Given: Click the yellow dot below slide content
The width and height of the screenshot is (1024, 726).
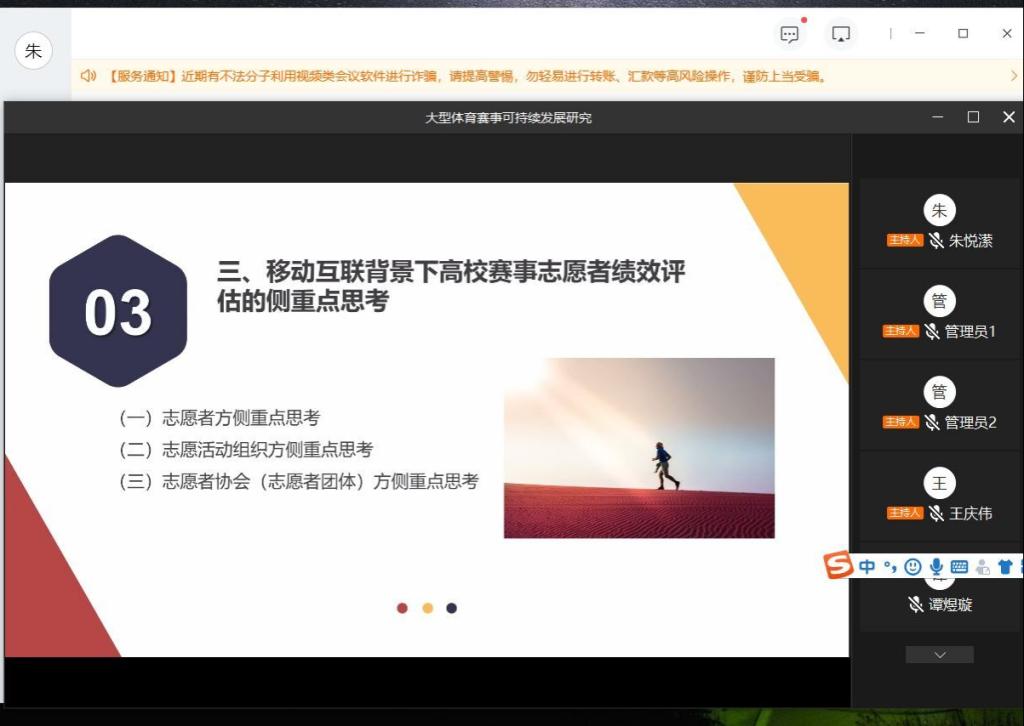Looking at the screenshot, I should pos(427,608).
